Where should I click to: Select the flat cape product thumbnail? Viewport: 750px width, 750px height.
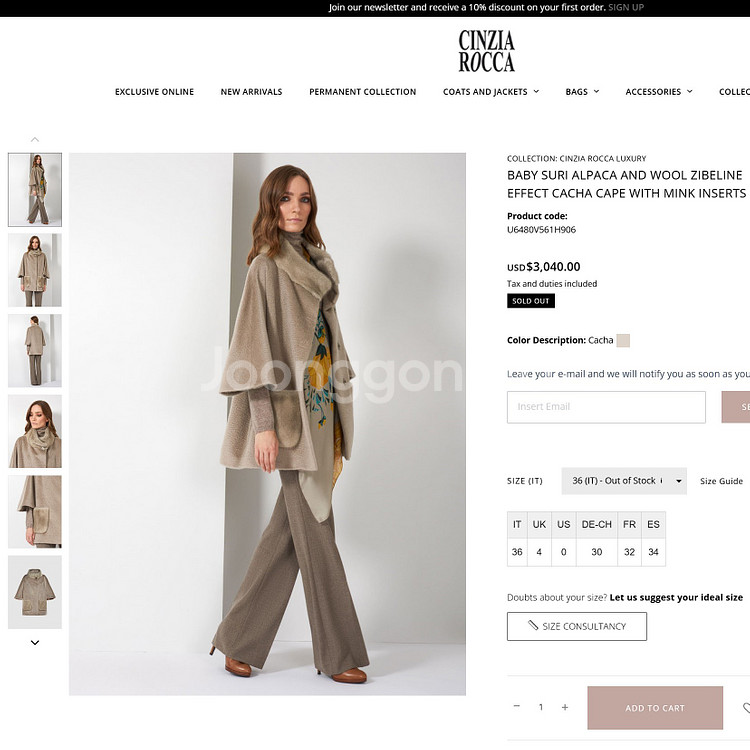[35, 592]
